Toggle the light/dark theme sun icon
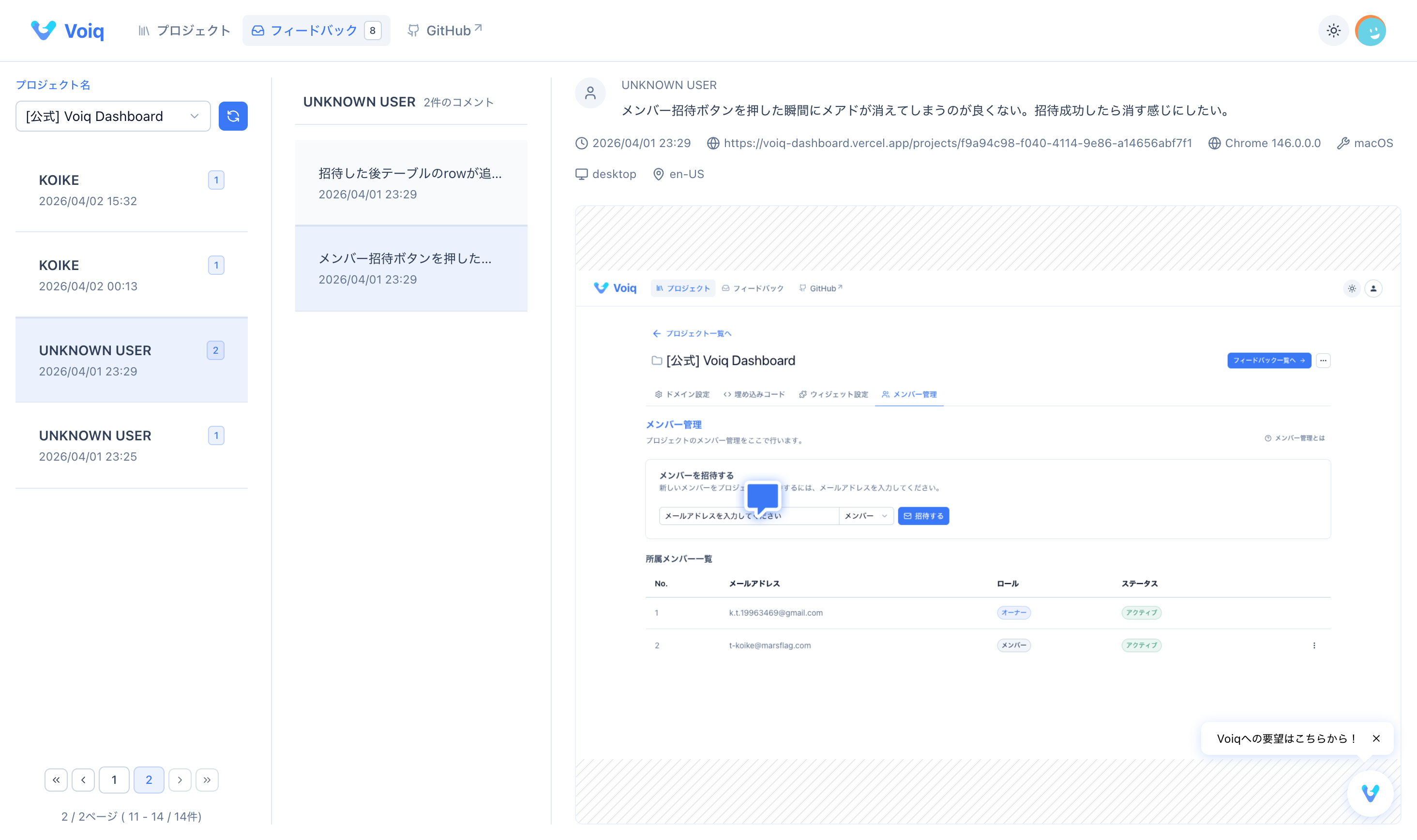Screen dimensions: 1417x840 [1333, 30]
